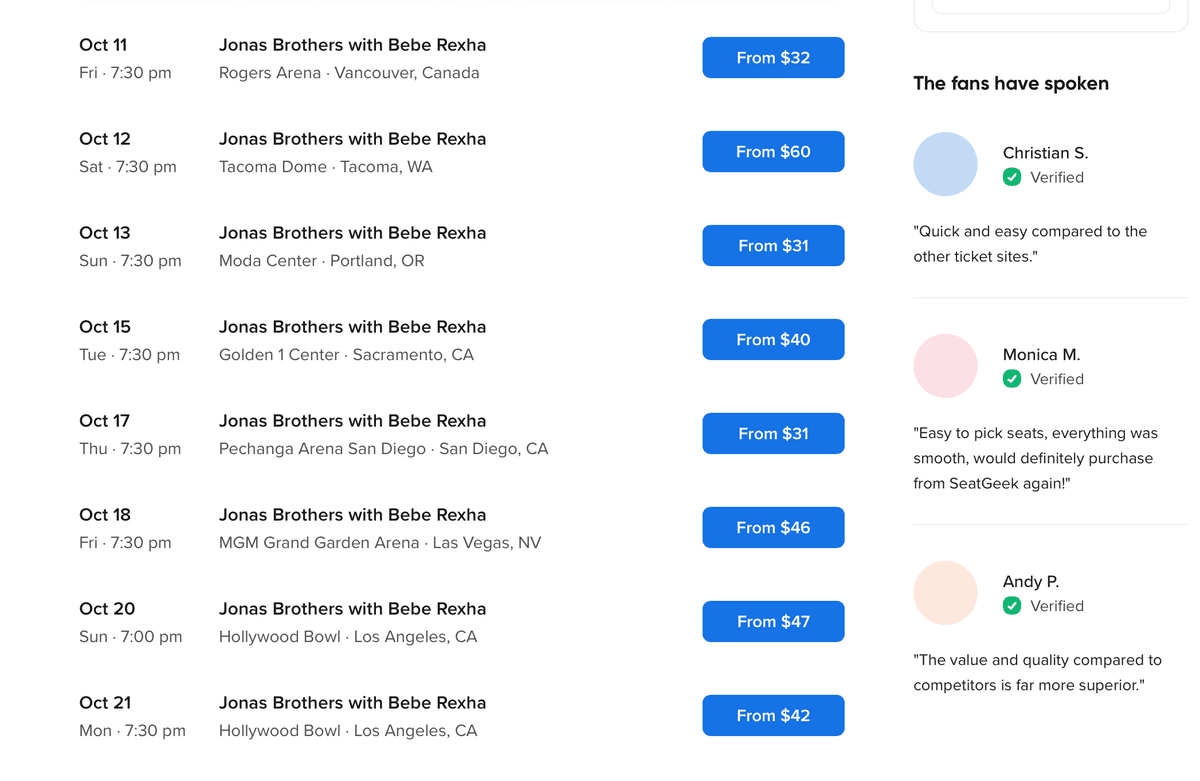The width and height of the screenshot is (1200, 781).
Task: Click Monica M.'s pink avatar circle
Action: 945,366
